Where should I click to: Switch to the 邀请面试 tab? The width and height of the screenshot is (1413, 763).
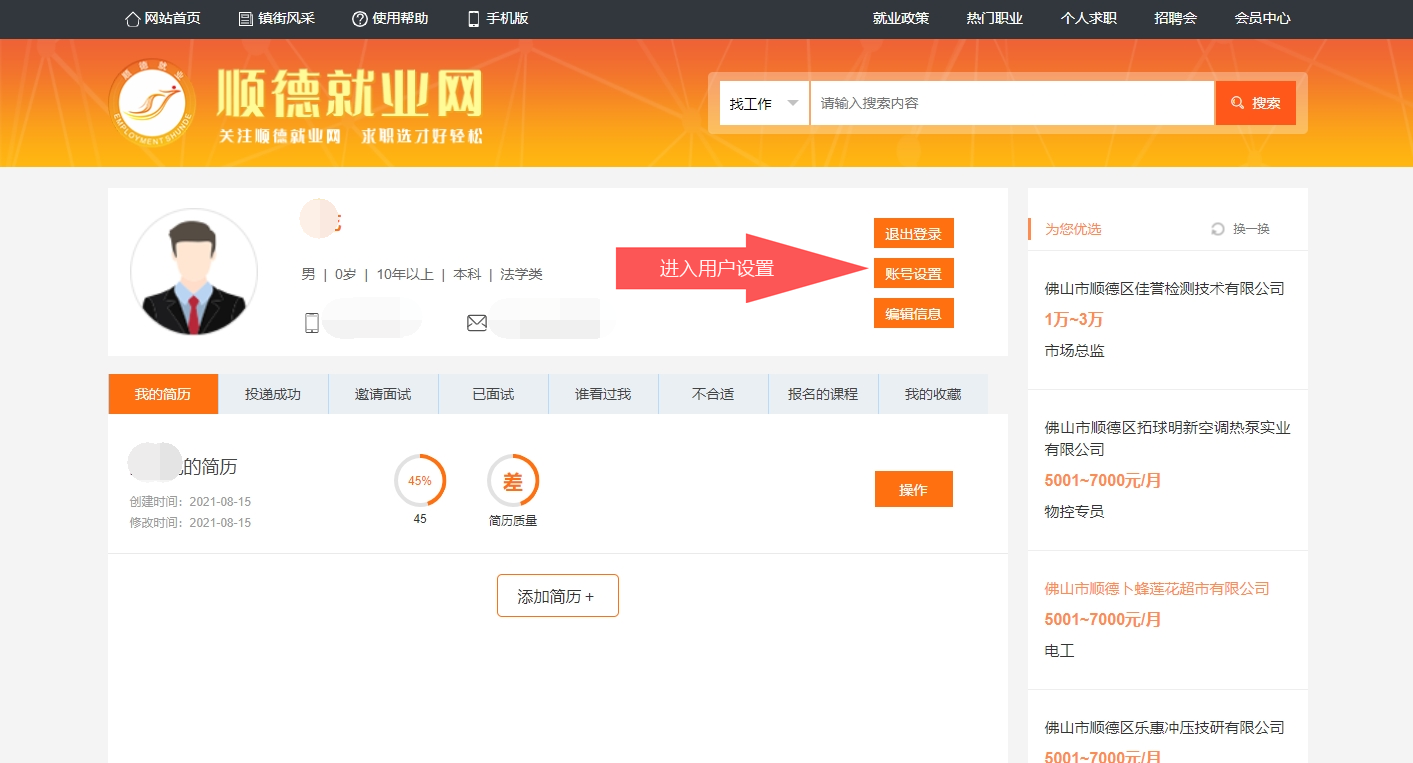(383, 394)
